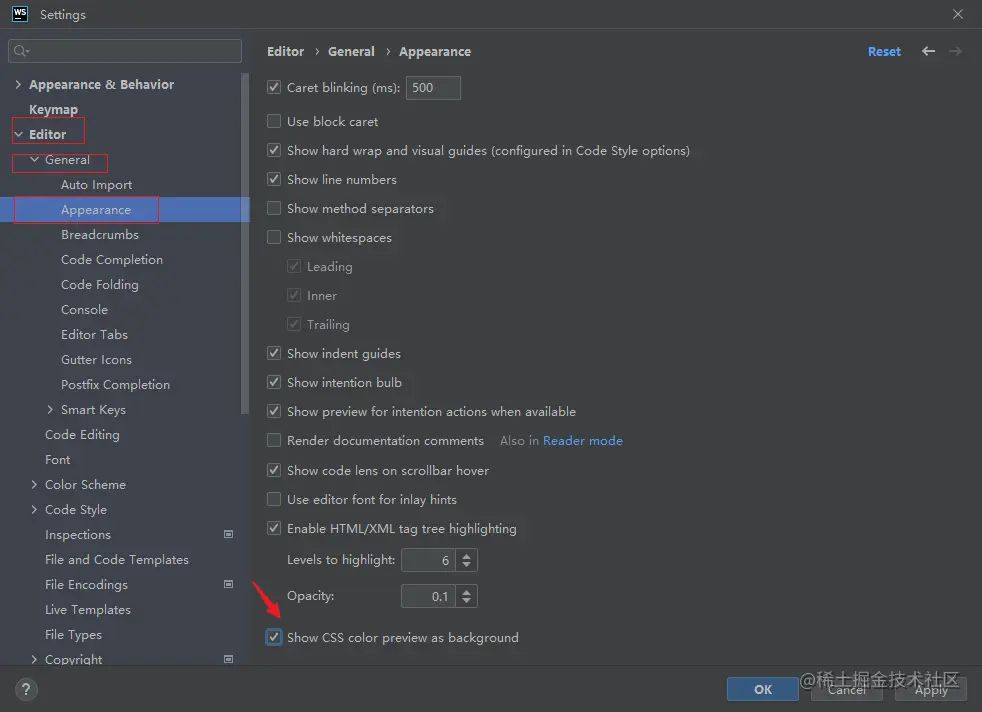Click the OK button
This screenshot has width=982, height=712.
[x=763, y=689]
